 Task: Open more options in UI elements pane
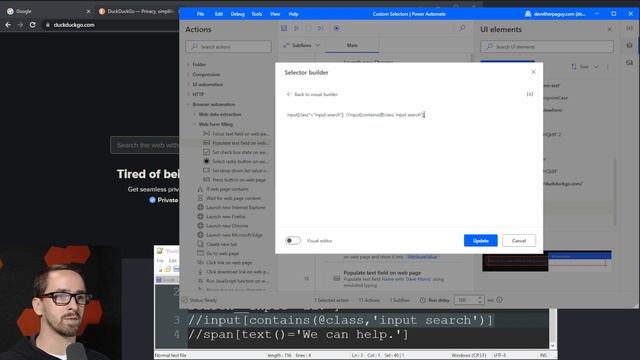click(x=608, y=67)
